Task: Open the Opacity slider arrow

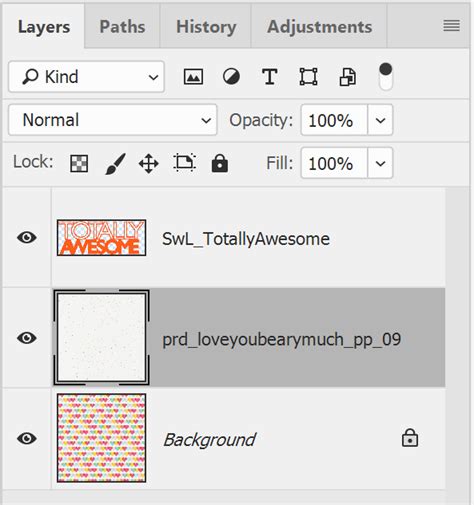Action: 380,120
